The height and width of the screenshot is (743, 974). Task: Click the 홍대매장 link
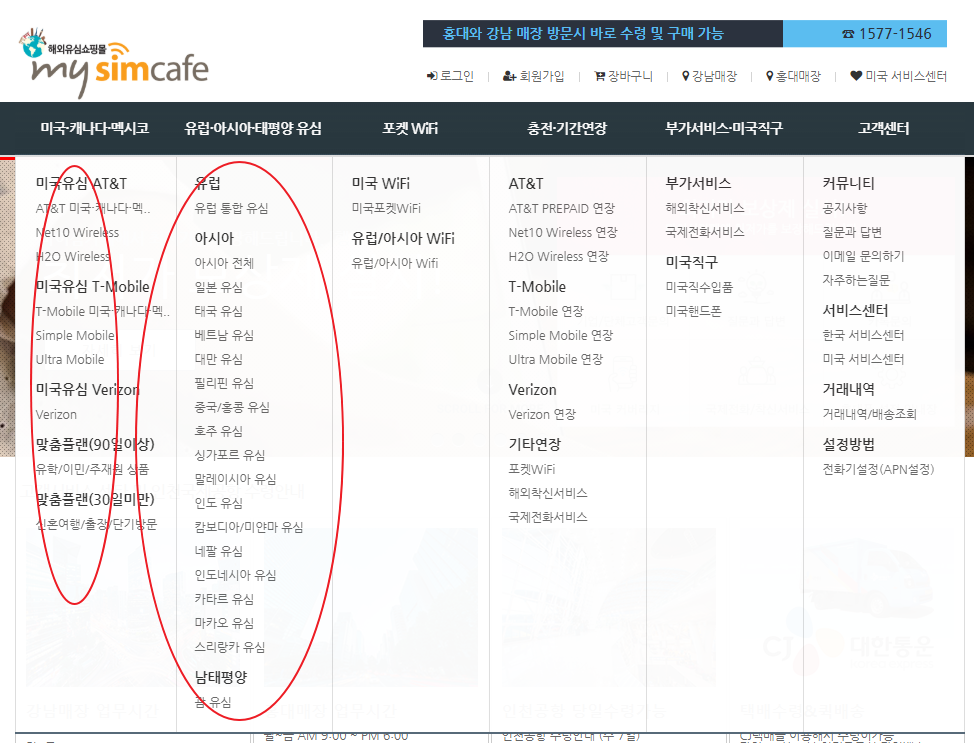798,76
